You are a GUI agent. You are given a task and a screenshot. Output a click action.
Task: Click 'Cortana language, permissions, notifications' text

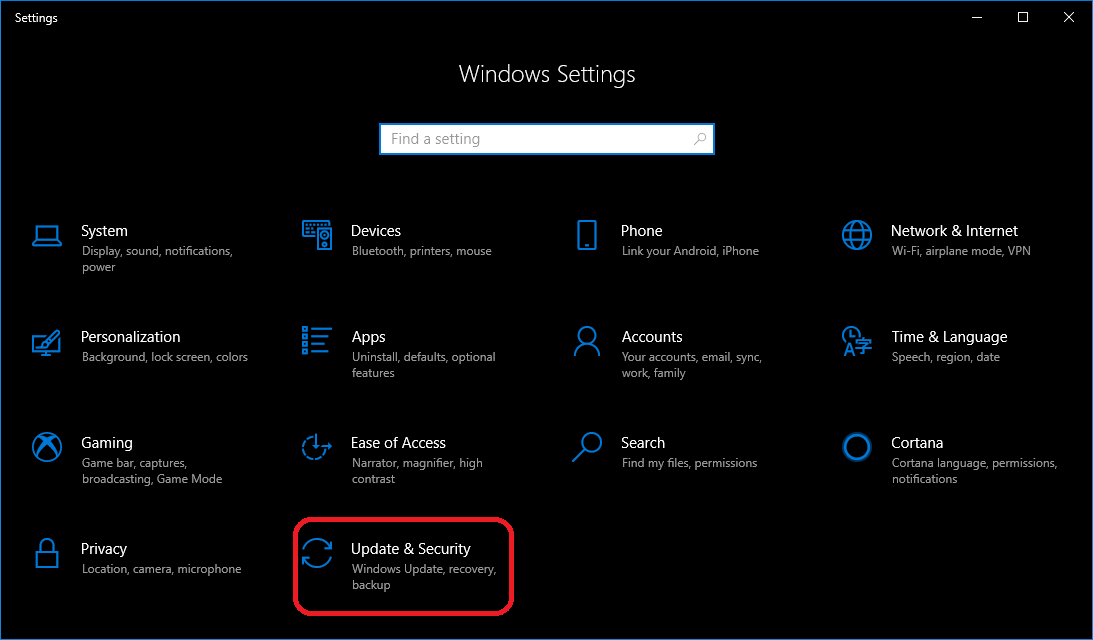click(x=974, y=471)
